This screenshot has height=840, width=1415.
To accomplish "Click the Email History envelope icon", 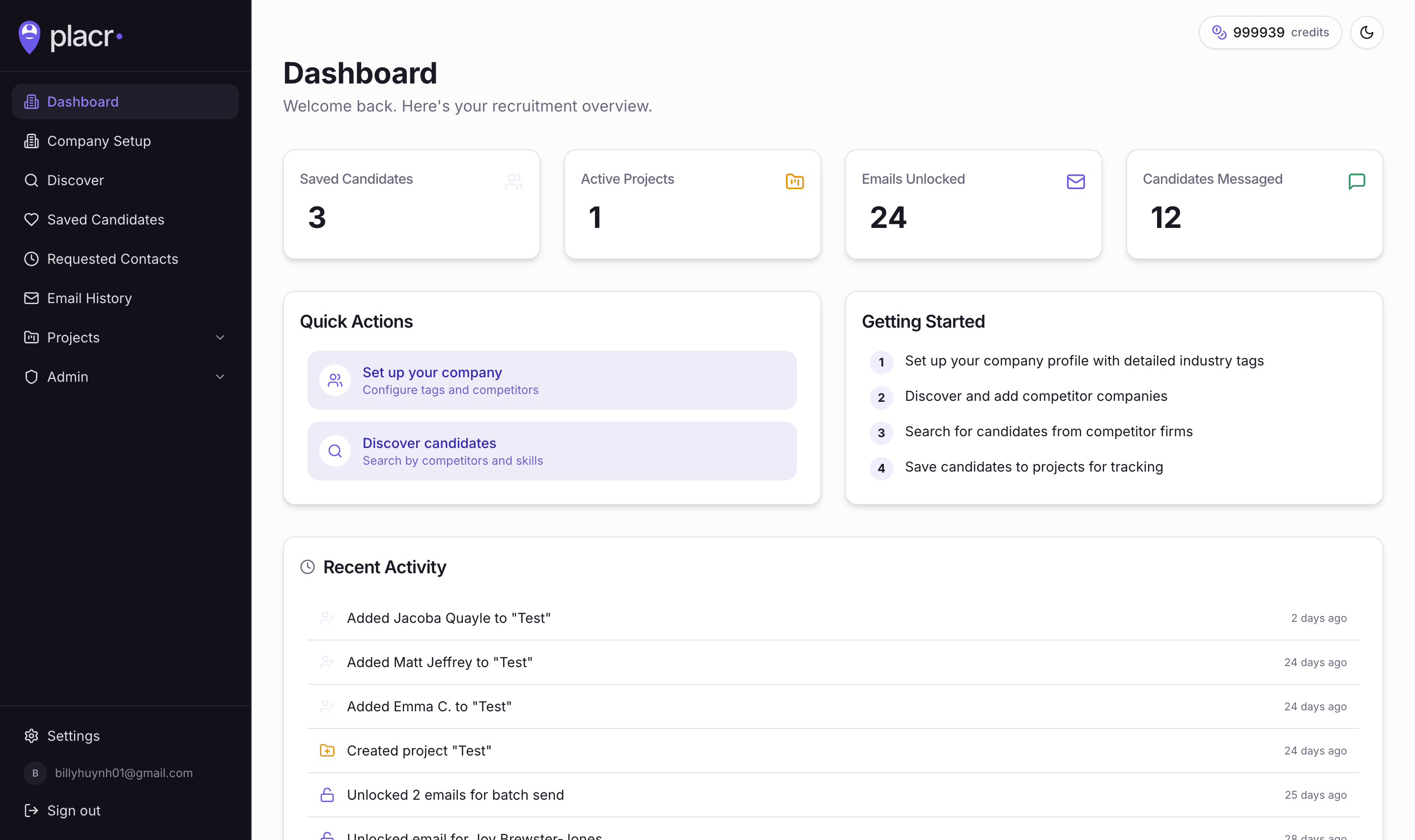I will [x=31, y=298].
